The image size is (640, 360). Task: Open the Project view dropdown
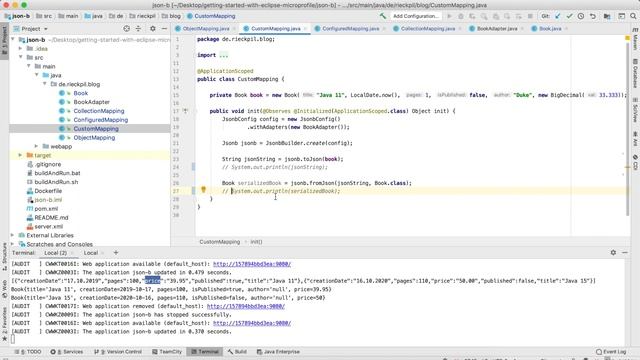31,29
